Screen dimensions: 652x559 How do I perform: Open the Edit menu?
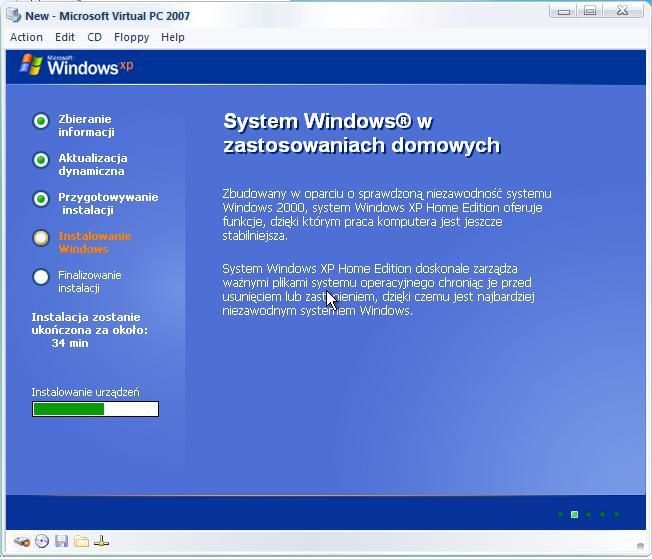(x=65, y=37)
